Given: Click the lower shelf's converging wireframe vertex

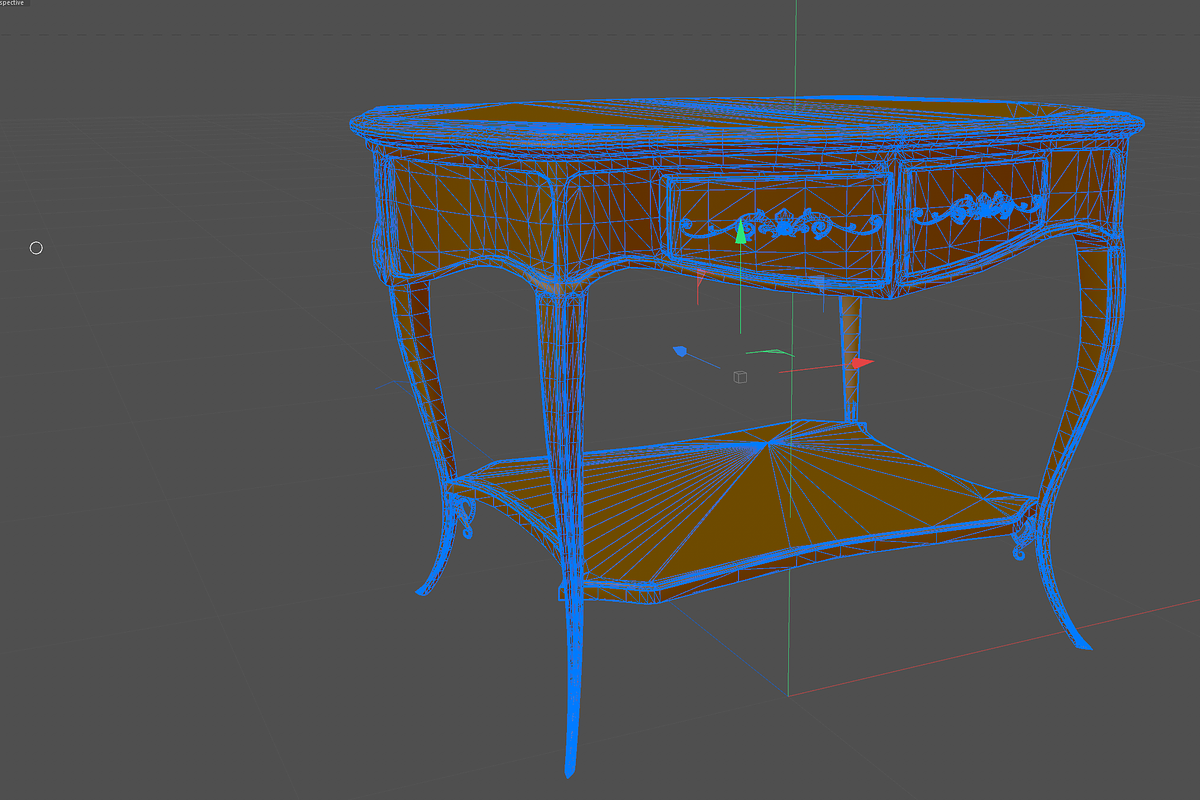Looking at the screenshot, I should 767,443.
